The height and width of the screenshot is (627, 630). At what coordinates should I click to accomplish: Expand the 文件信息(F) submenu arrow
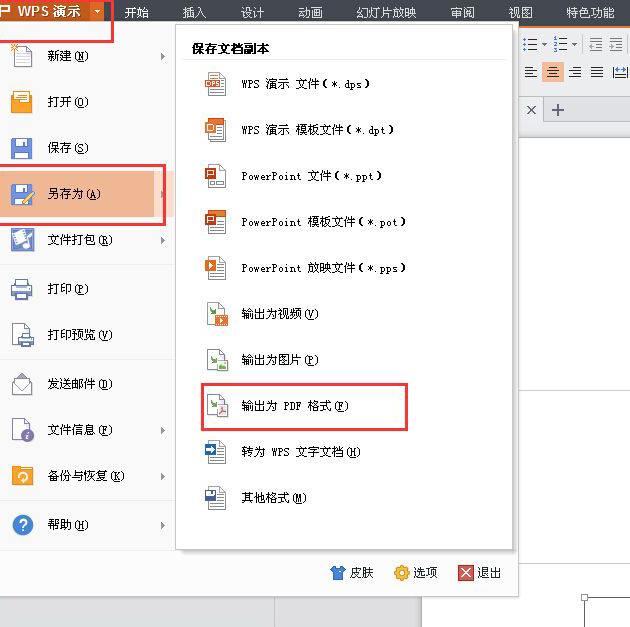click(163, 430)
